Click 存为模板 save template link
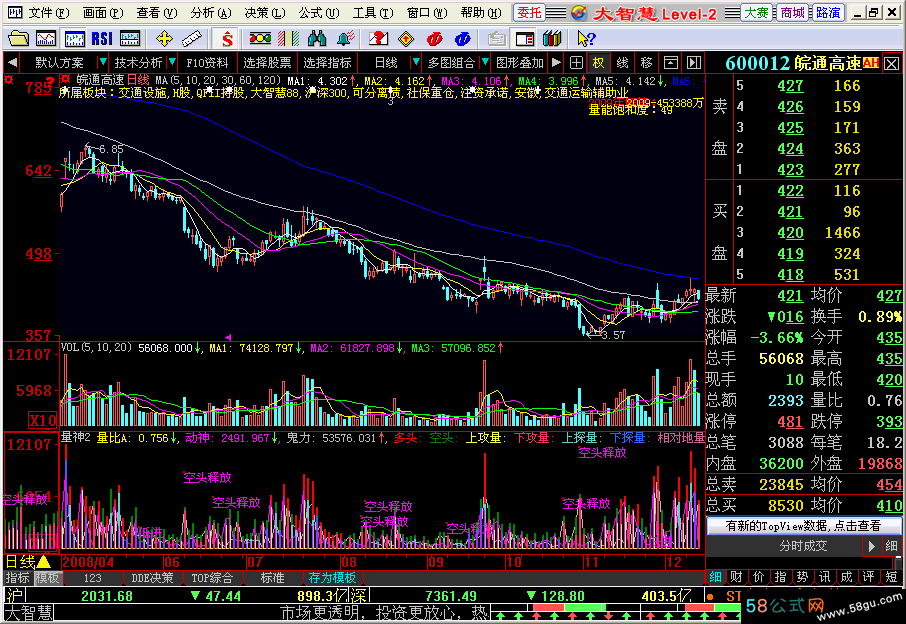Screen dimensions: 906x624 point(332,577)
